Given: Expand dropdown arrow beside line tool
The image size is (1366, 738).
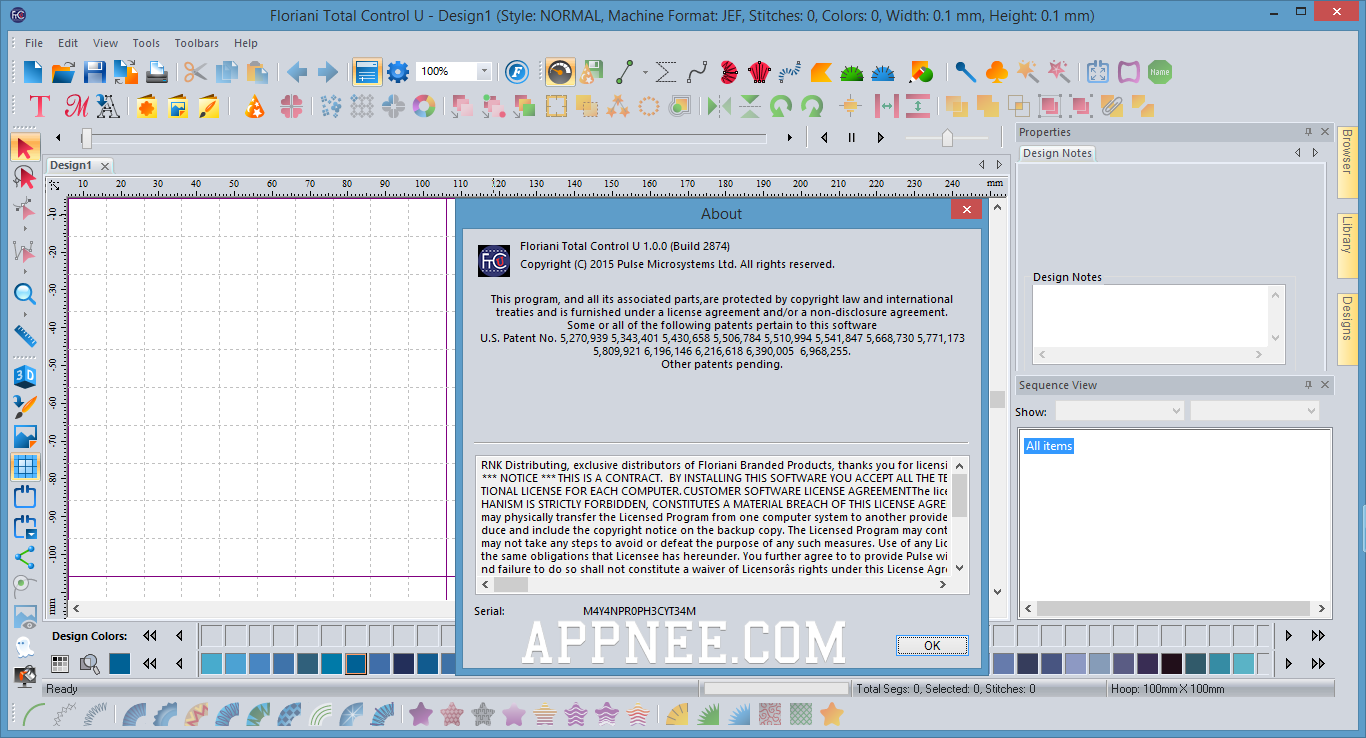Looking at the screenshot, I should (645, 72).
